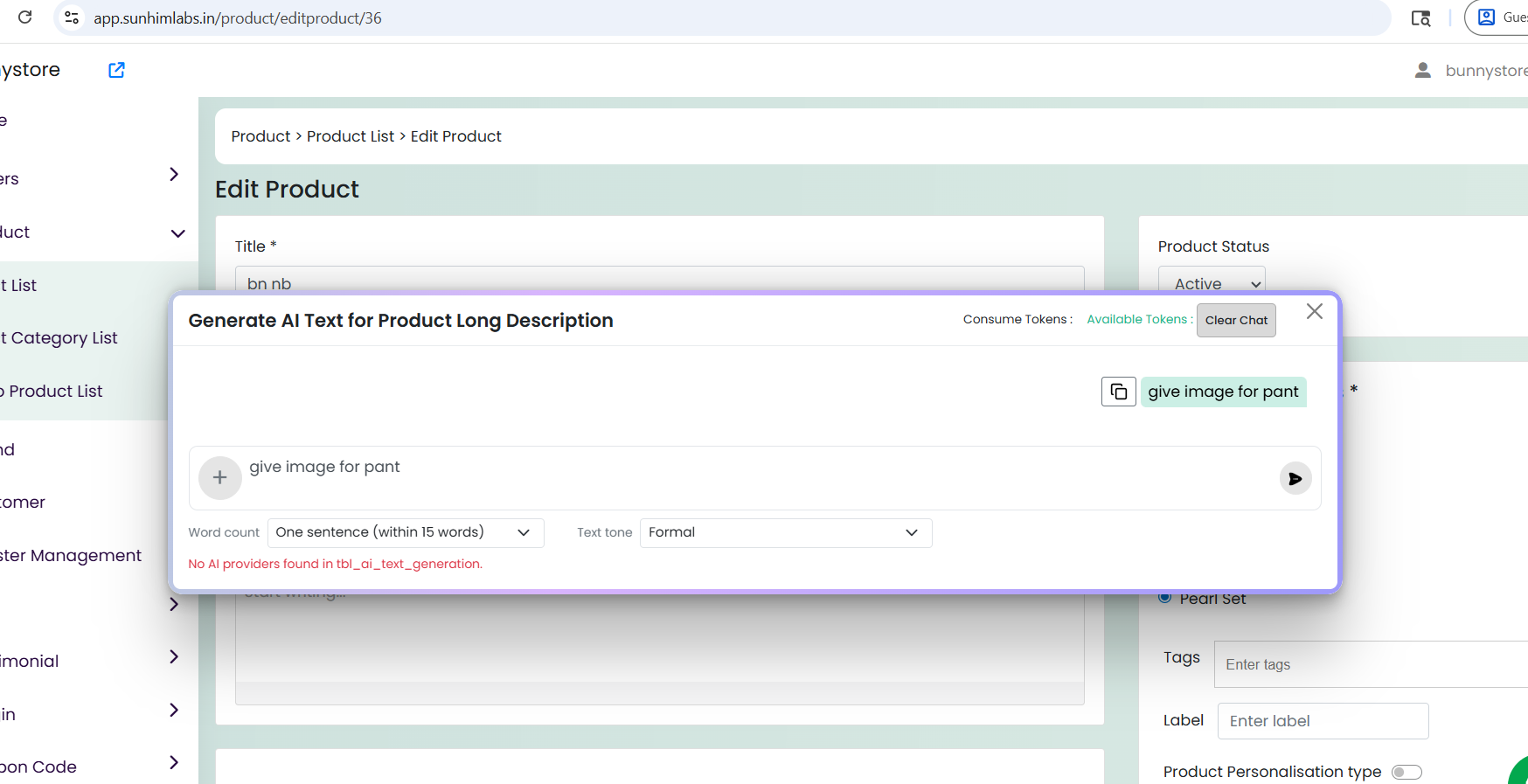The width and height of the screenshot is (1528, 784).
Task: Send the prompt with the arrow icon
Action: [x=1295, y=478]
